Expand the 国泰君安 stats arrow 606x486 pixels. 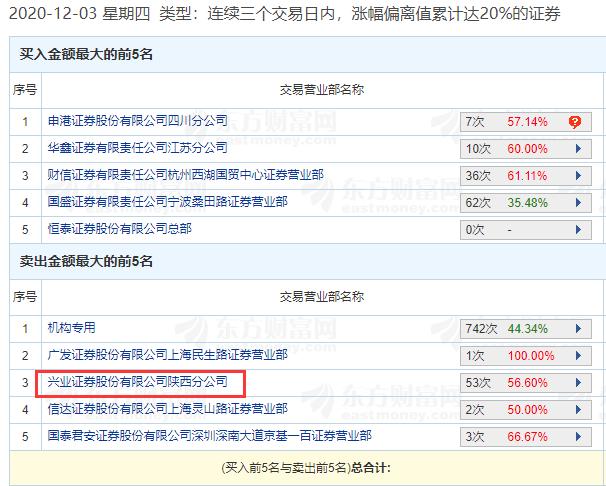[x=576, y=436]
